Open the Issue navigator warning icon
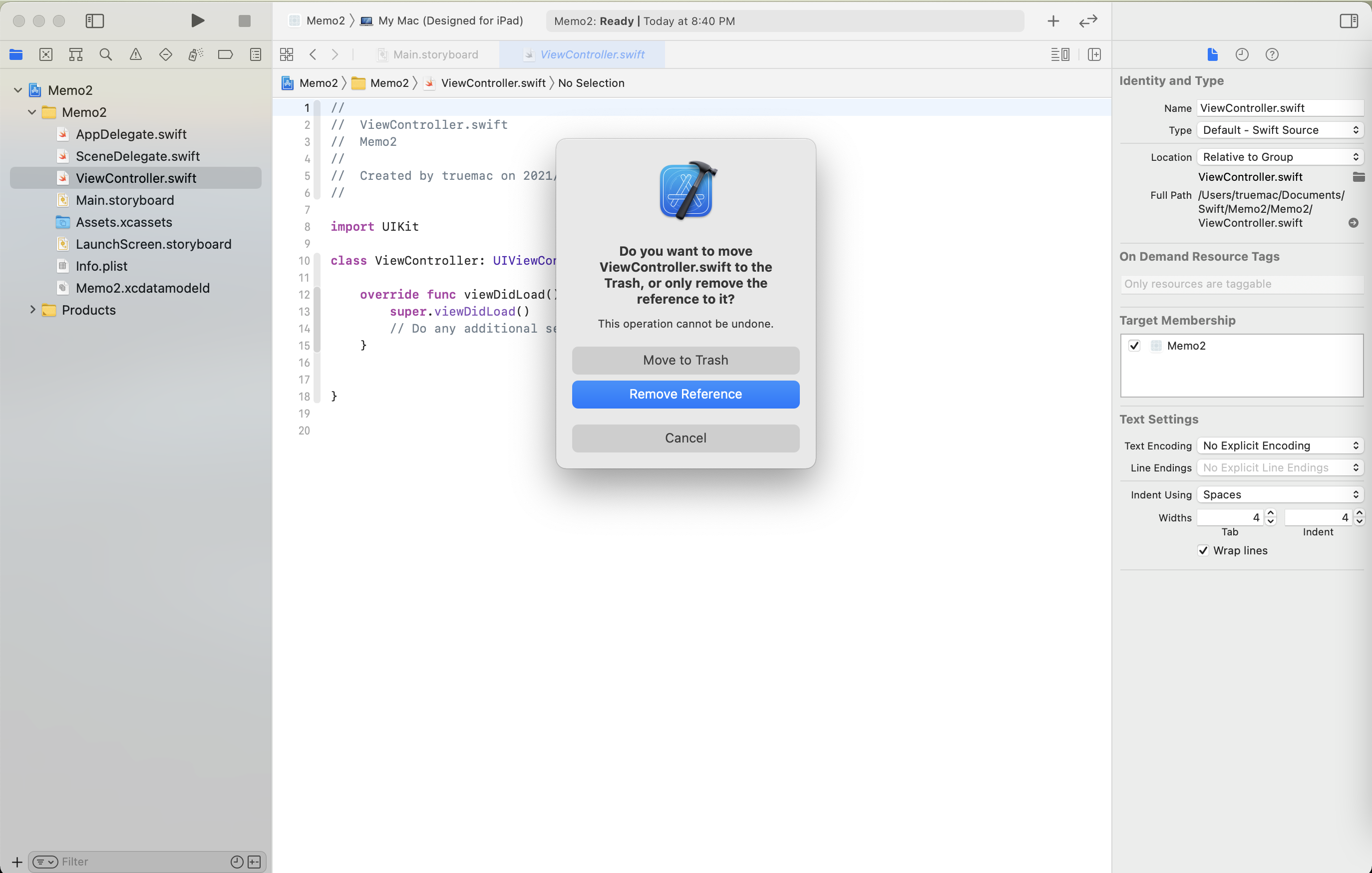This screenshot has width=1372, height=873. (x=136, y=54)
